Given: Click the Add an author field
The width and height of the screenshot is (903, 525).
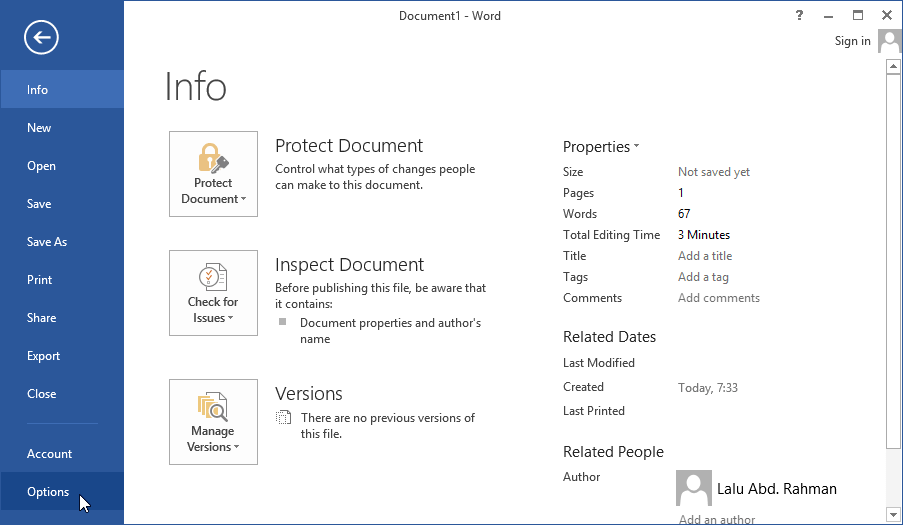Looking at the screenshot, I should click(x=716, y=519).
